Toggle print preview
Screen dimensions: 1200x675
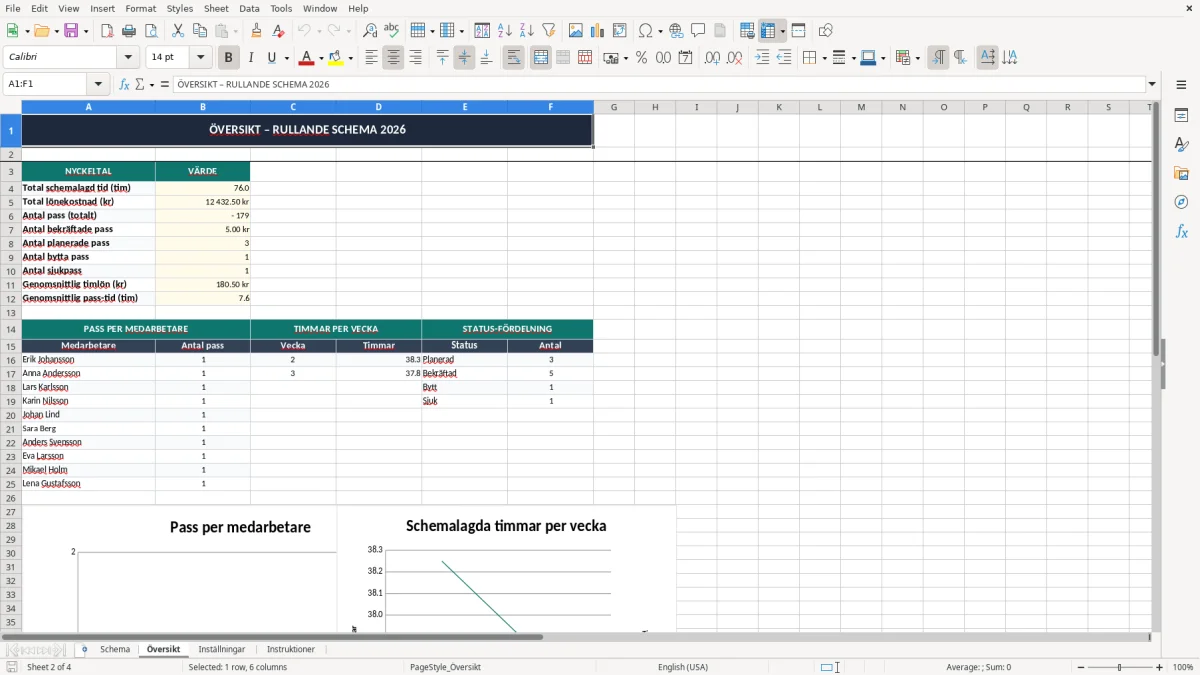(x=151, y=31)
